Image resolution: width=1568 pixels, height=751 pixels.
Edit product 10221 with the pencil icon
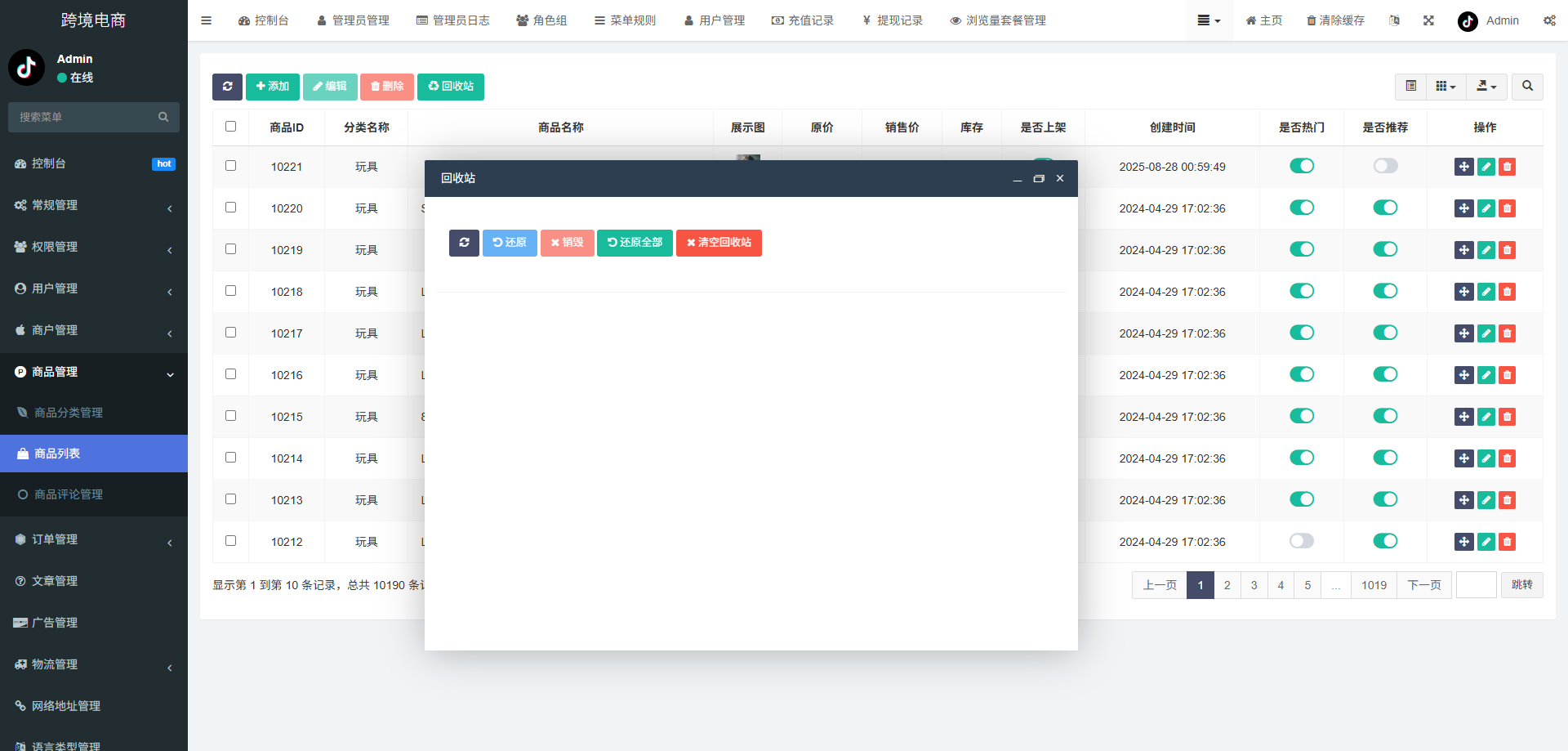[x=1485, y=167]
